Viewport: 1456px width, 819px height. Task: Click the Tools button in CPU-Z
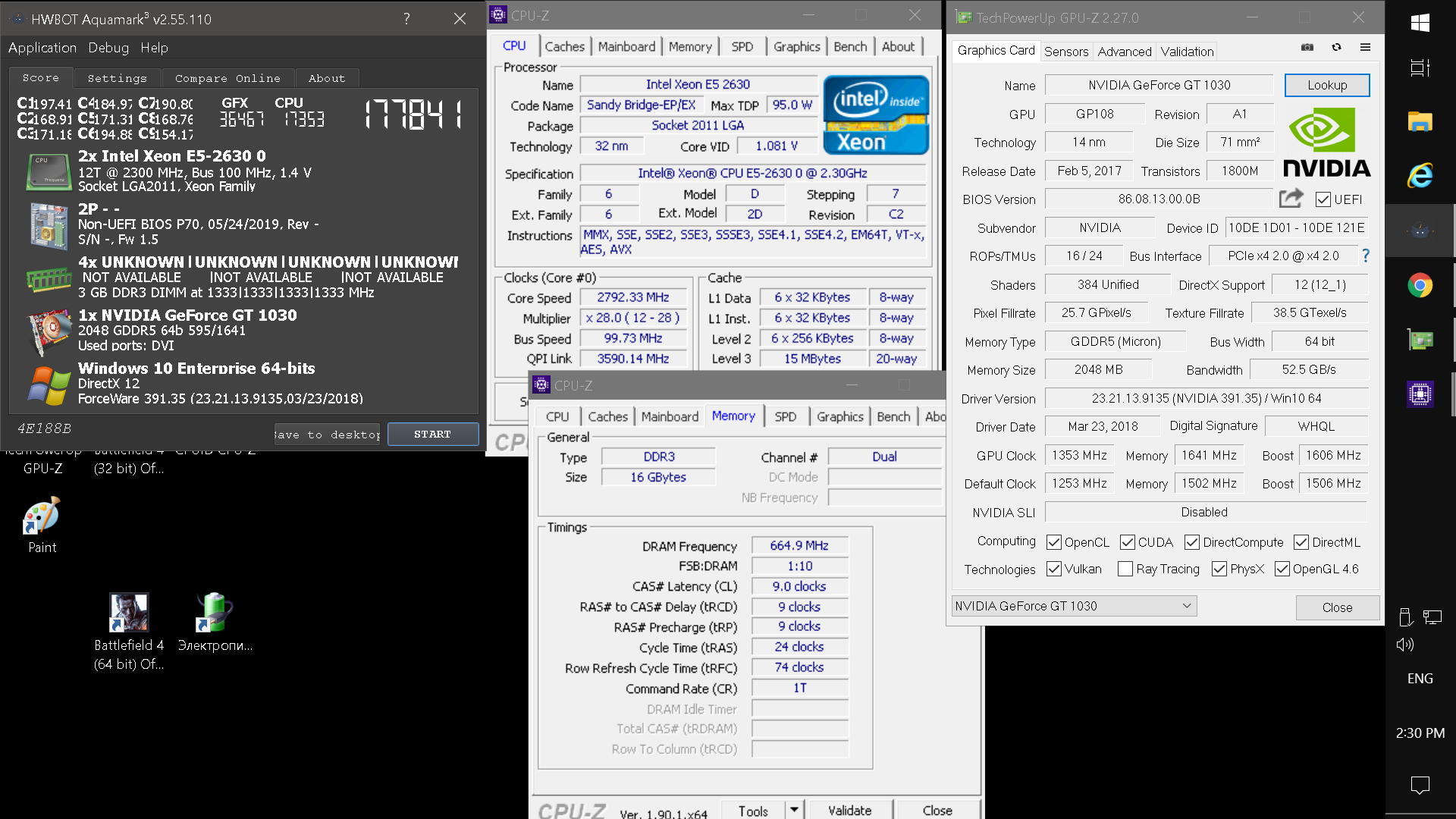pos(753,810)
